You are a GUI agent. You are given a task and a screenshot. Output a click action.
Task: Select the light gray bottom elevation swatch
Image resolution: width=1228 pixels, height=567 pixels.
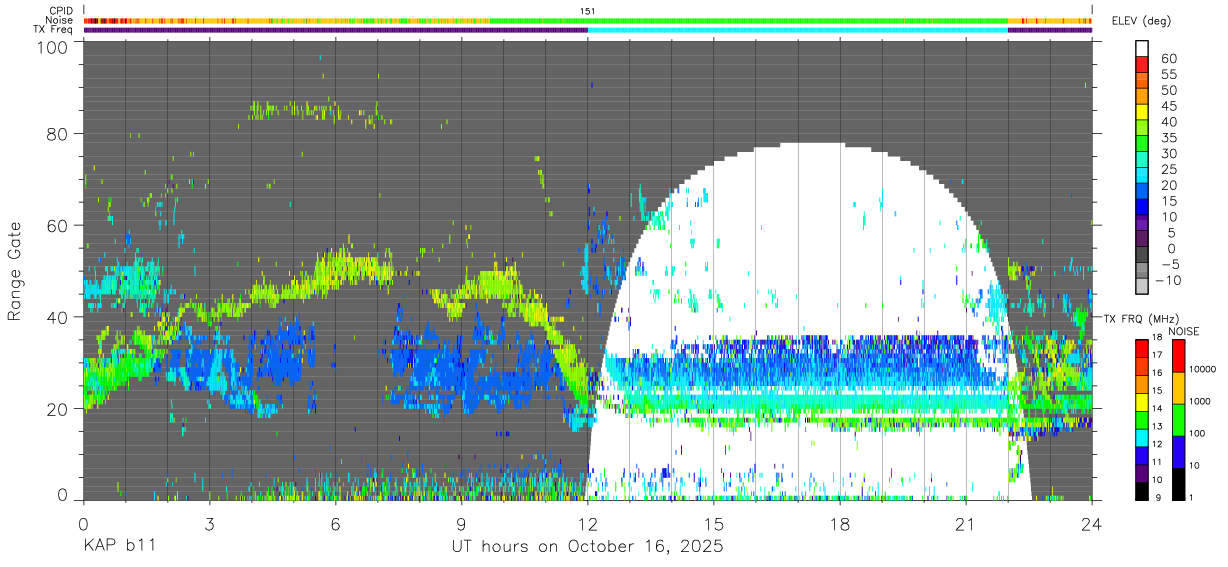tap(1142, 288)
